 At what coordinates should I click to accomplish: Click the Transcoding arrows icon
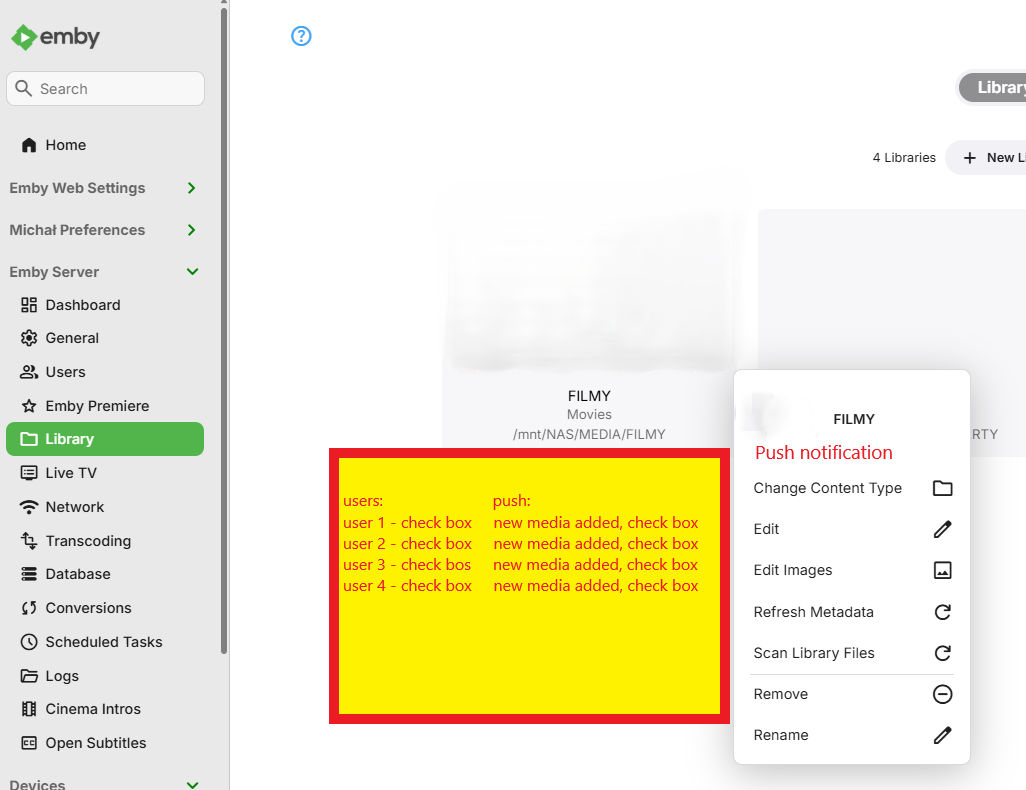29,541
